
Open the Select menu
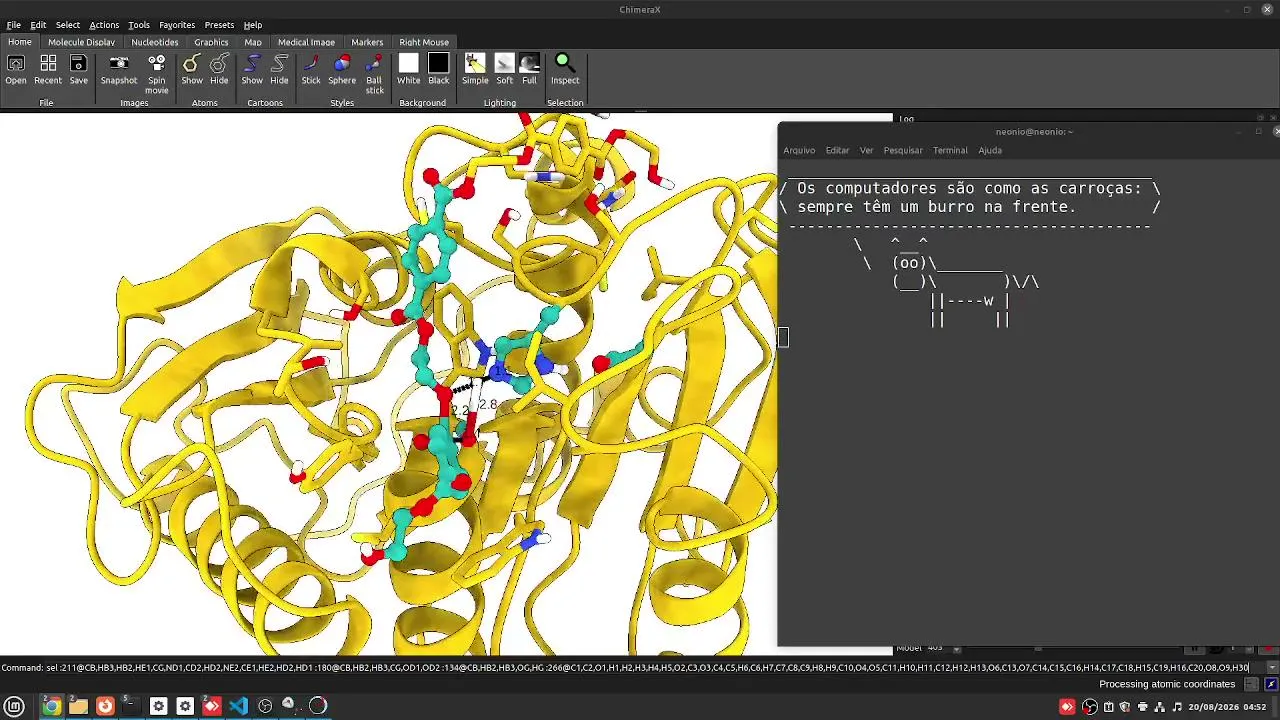(x=68, y=25)
